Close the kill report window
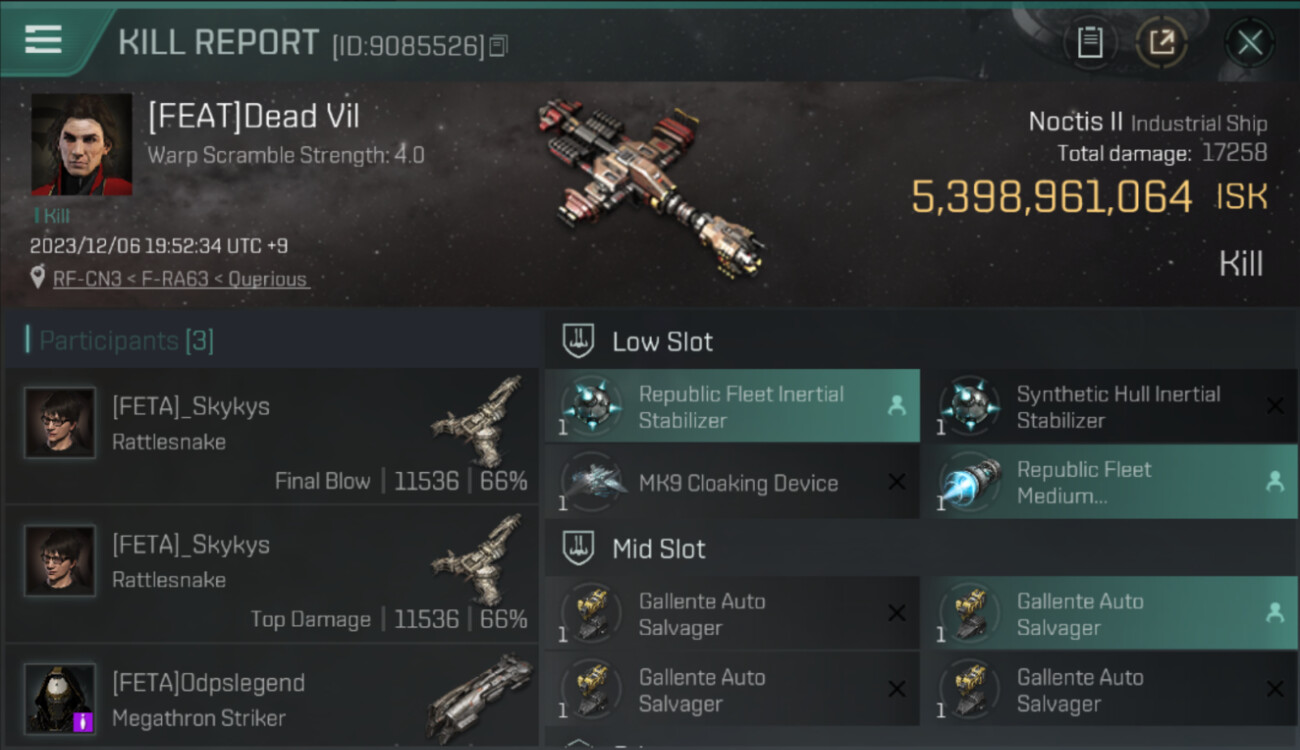 (1250, 42)
